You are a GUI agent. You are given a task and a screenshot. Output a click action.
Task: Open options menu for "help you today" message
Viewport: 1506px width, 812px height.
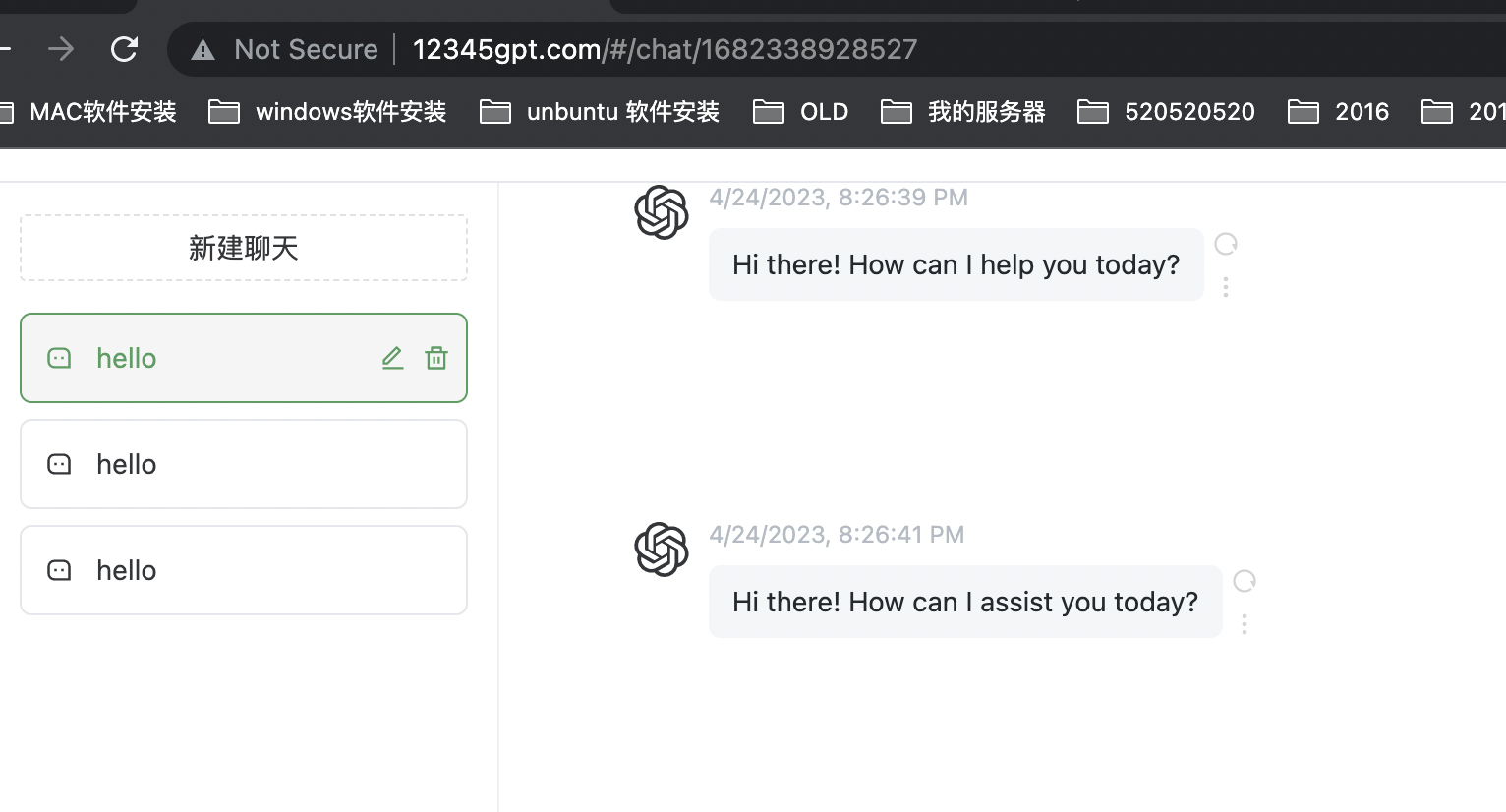coord(1226,287)
